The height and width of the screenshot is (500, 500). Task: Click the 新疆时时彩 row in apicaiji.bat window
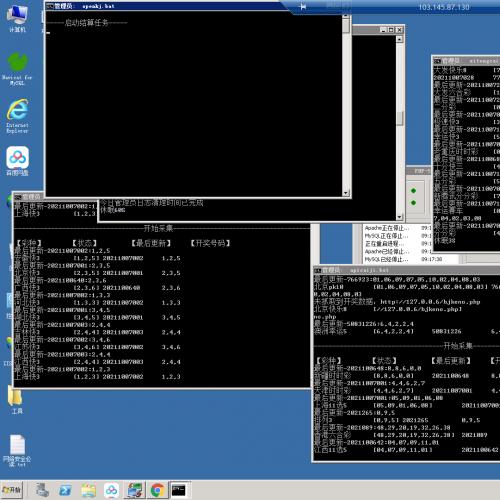(407, 376)
